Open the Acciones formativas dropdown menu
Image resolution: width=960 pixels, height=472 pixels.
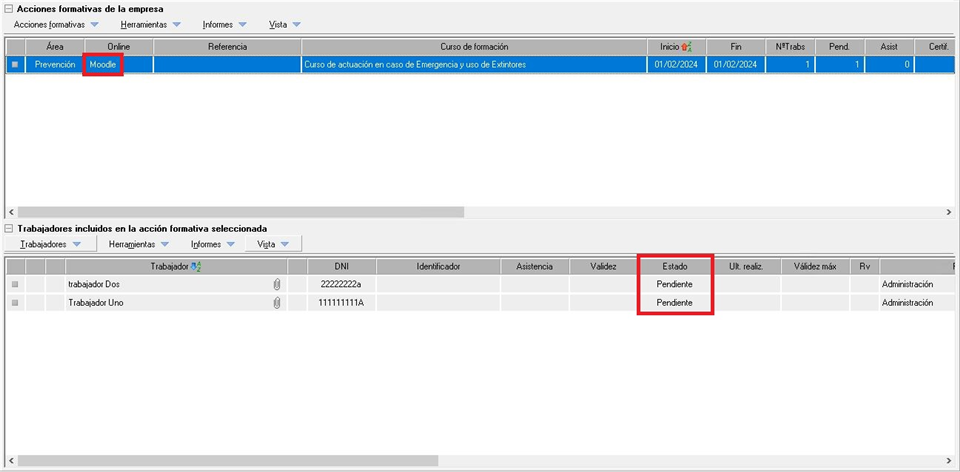click(56, 24)
